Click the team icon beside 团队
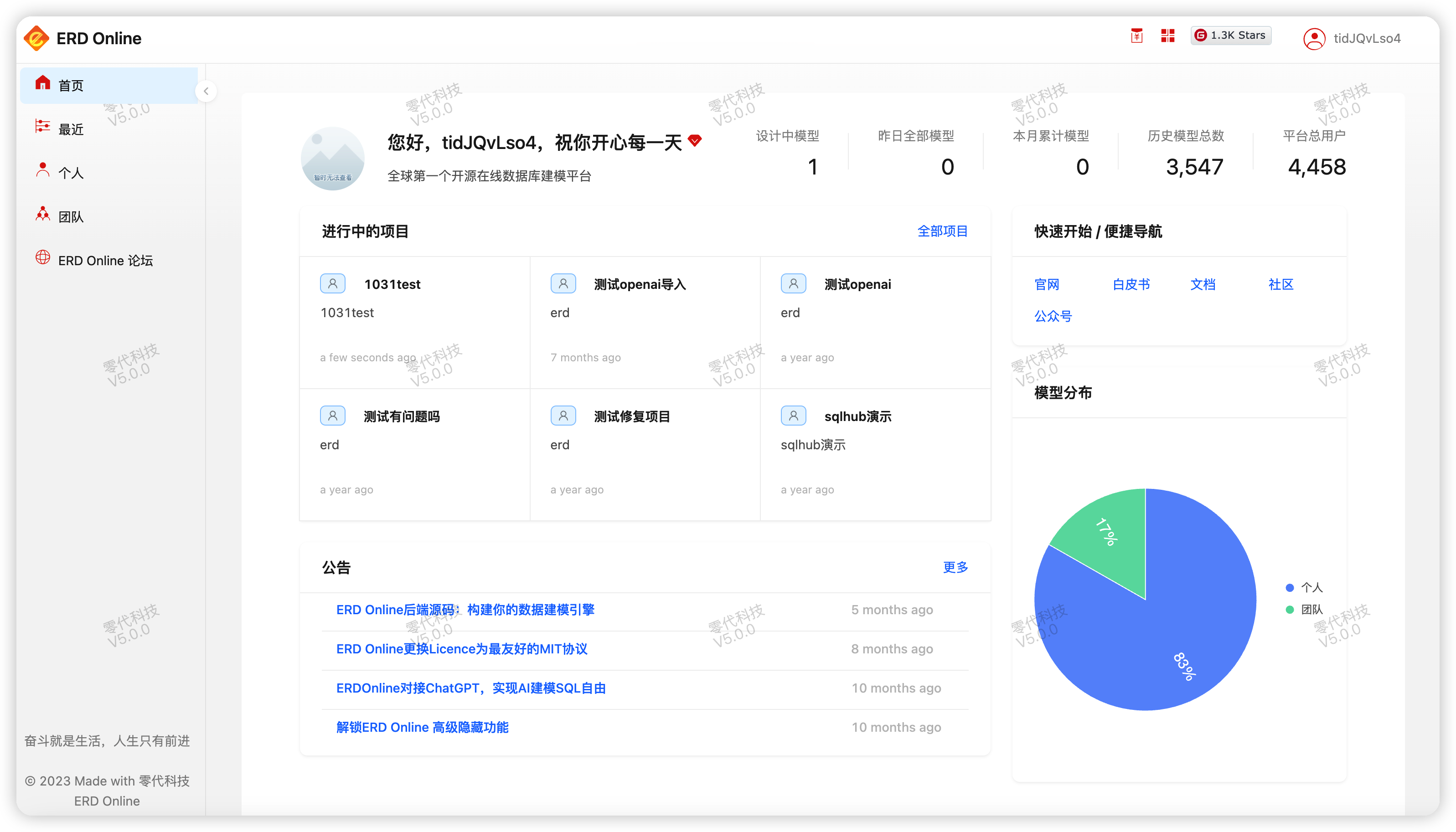This screenshot has height=832, width=1456. coord(43,214)
